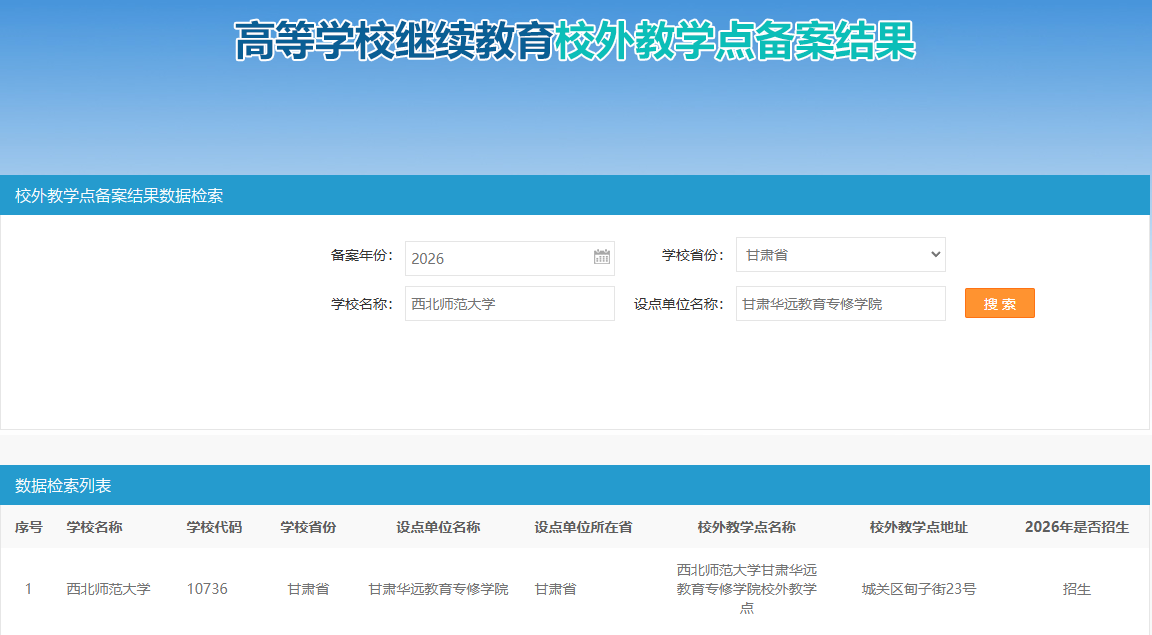Click the 高等学校继续教育校外教学点备案结果 banner title

coord(575,41)
